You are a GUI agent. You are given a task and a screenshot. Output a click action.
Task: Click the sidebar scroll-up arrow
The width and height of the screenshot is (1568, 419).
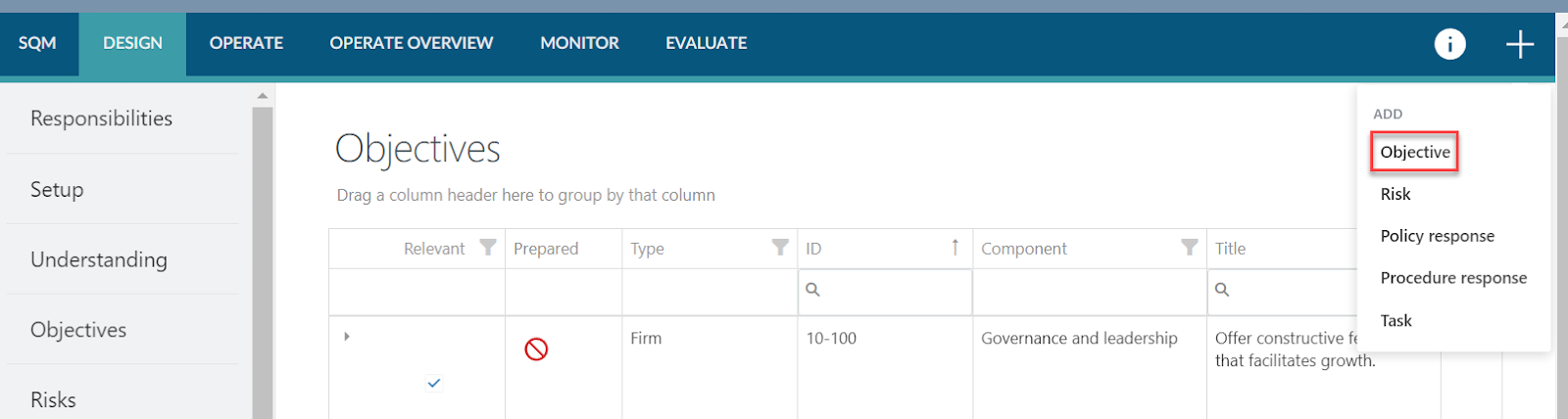pyautogui.click(x=262, y=96)
